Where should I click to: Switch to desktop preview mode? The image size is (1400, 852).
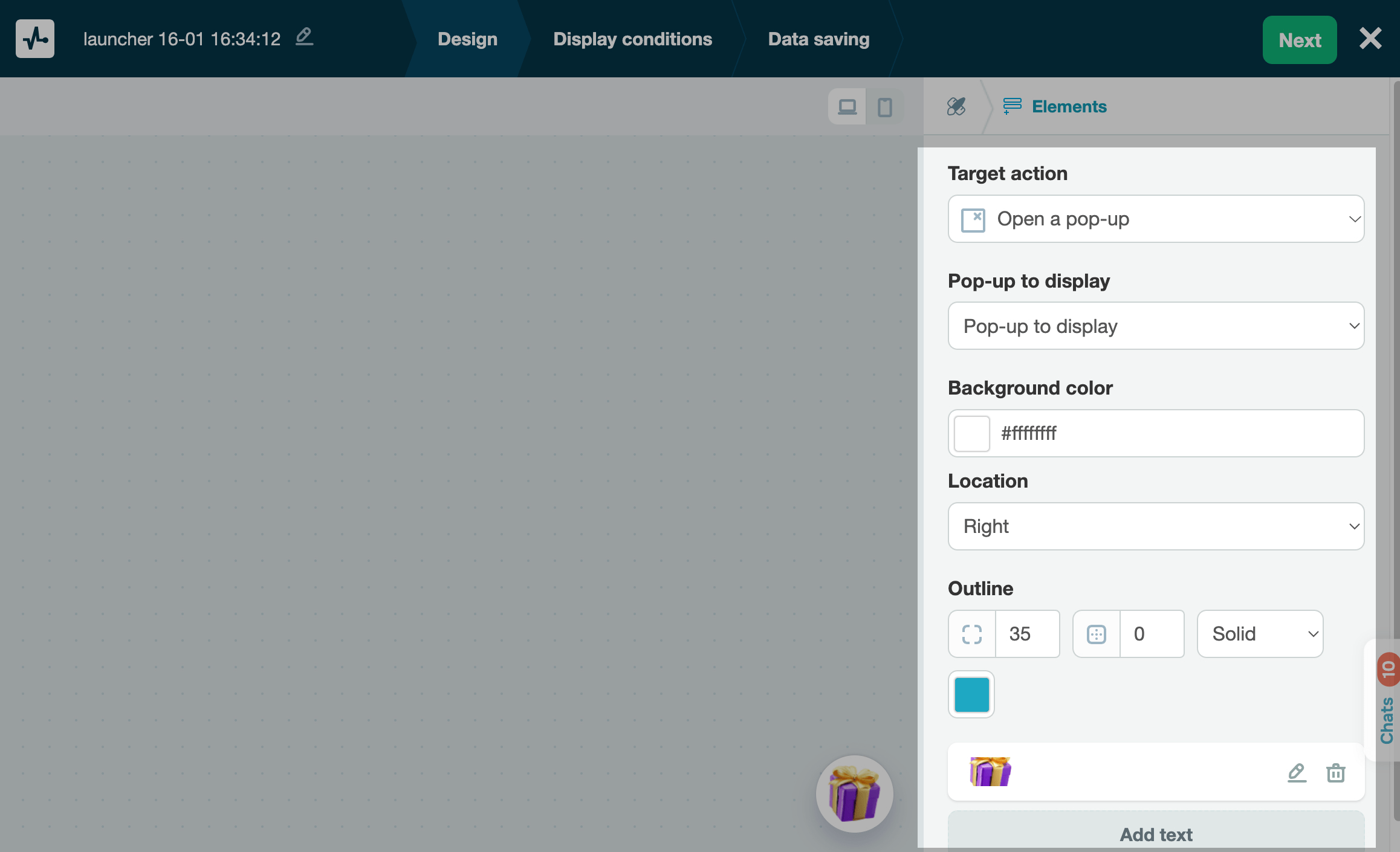tap(847, 107)
